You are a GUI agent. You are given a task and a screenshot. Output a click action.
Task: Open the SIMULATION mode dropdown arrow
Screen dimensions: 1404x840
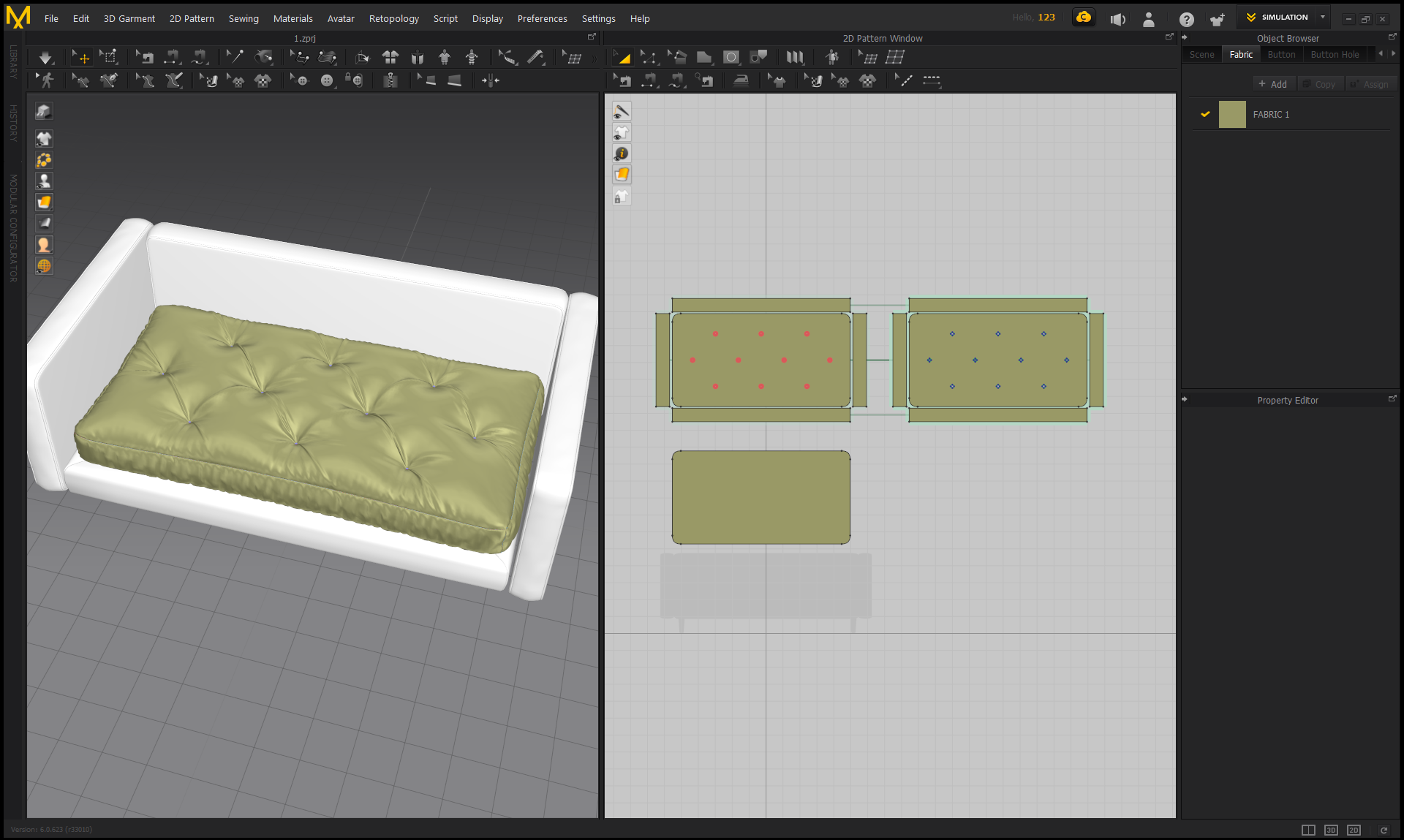[1323, 17]
